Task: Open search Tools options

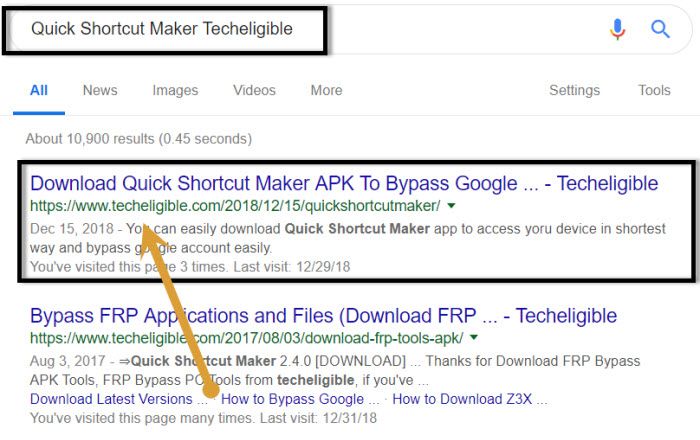Action: coord(654,90)
